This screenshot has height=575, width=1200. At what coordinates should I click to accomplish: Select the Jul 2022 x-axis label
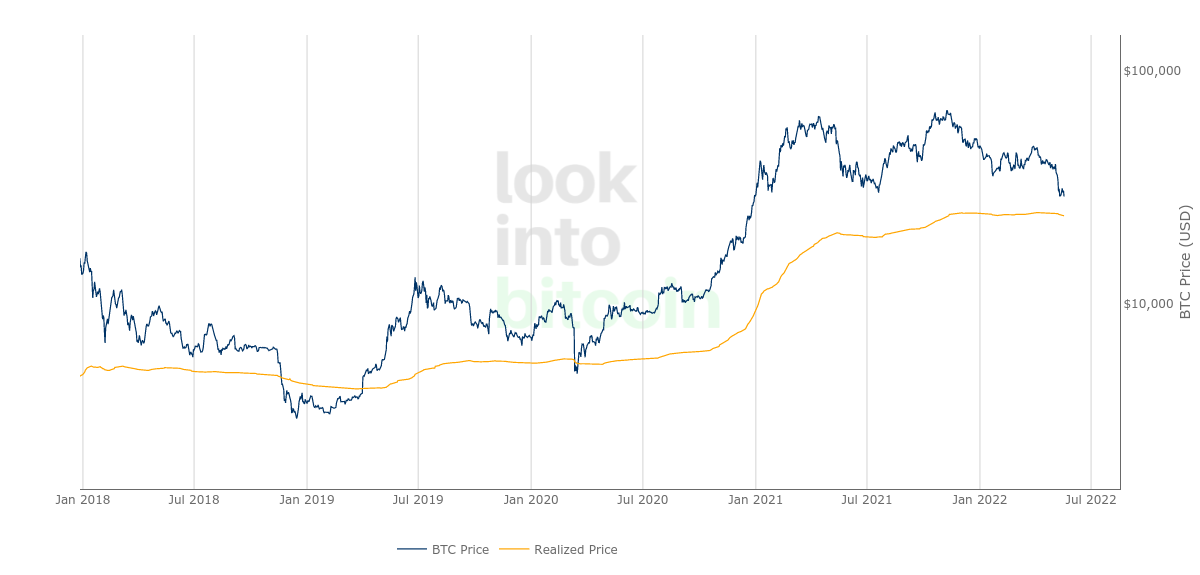coord(1091,499)
